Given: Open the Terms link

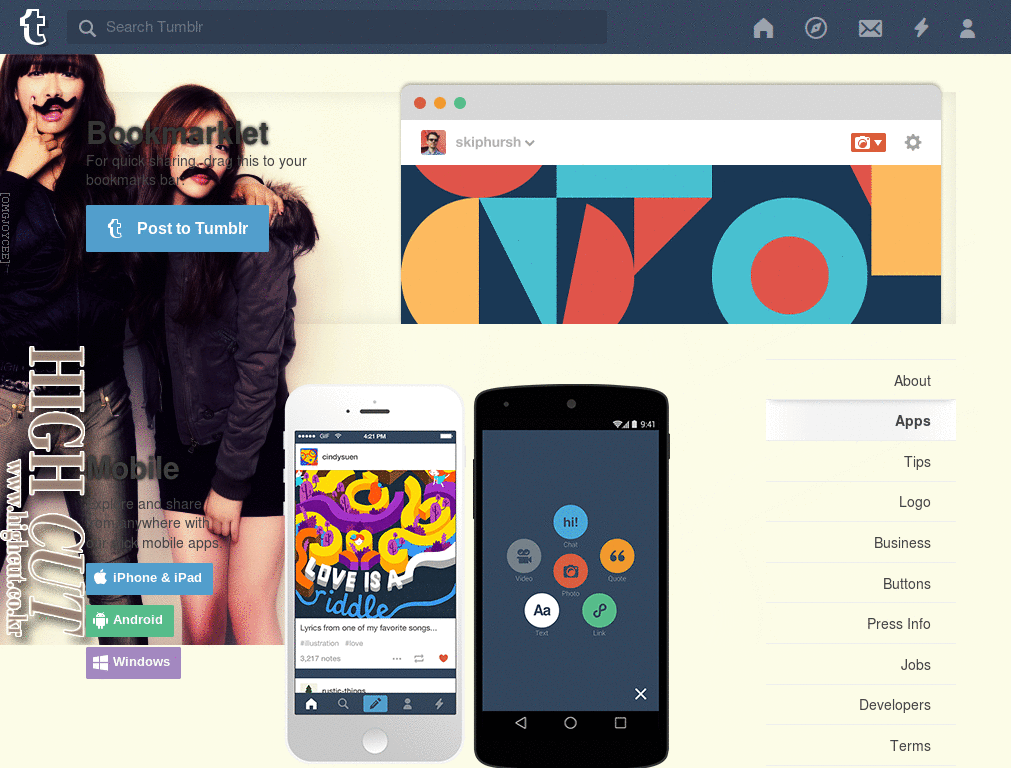Looking at the screenshot, I should pos(910,746).
